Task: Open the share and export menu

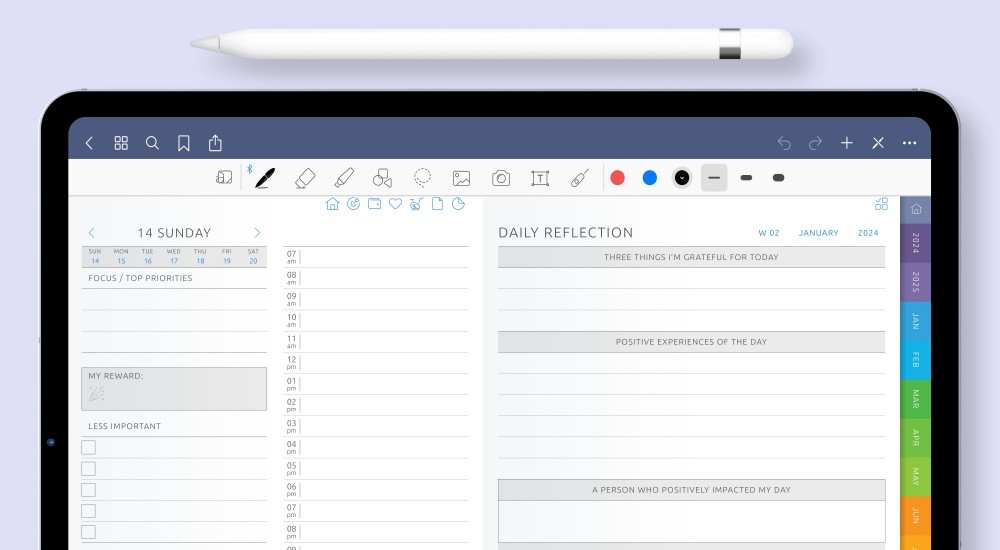Action: click(216, 142)
